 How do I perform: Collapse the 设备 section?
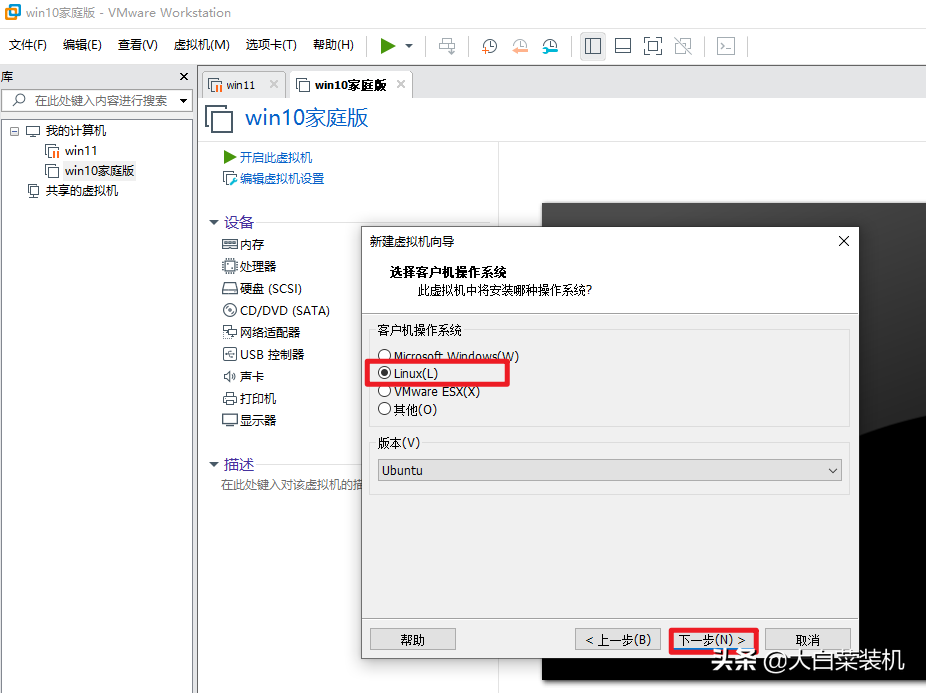coord(214,222)
